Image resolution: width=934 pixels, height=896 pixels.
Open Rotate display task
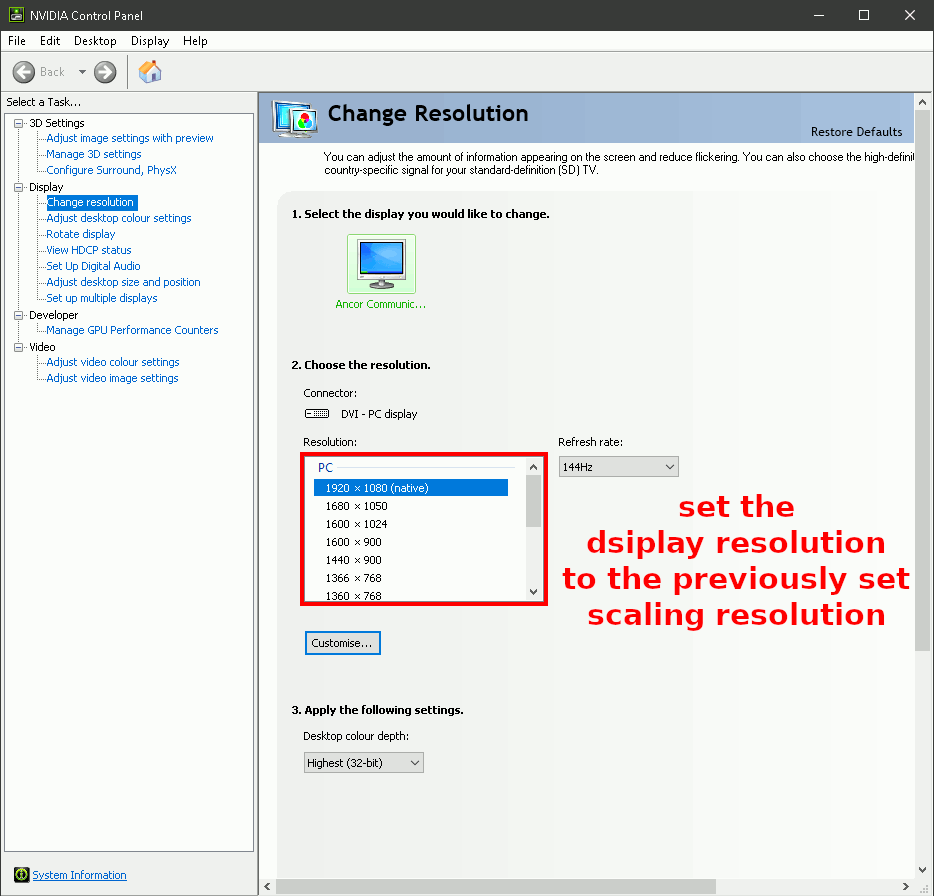[81, 234]
